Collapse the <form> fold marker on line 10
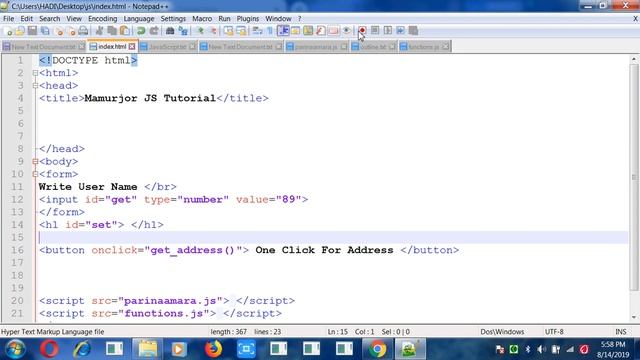Screen dimensions: 640x360 (x=35, y=174)
